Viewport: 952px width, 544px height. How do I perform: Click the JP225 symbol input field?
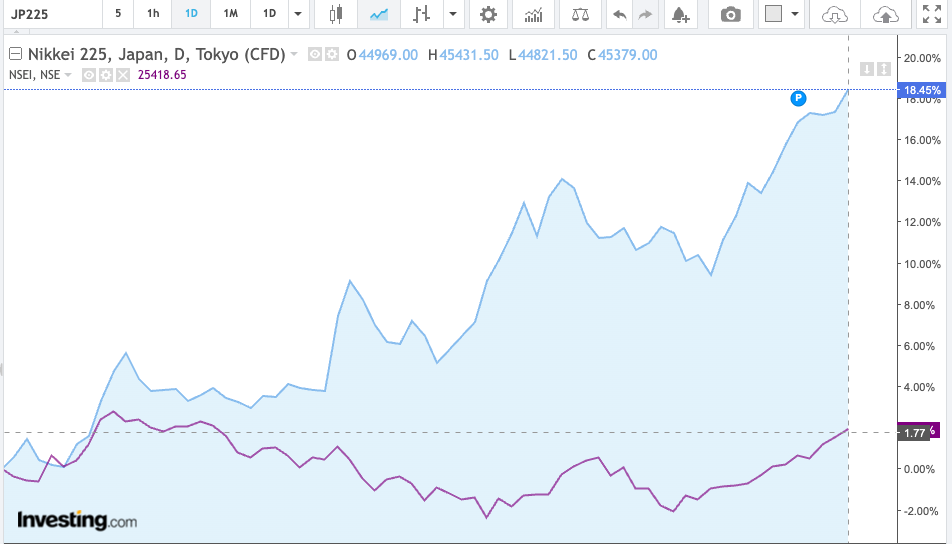50,14
